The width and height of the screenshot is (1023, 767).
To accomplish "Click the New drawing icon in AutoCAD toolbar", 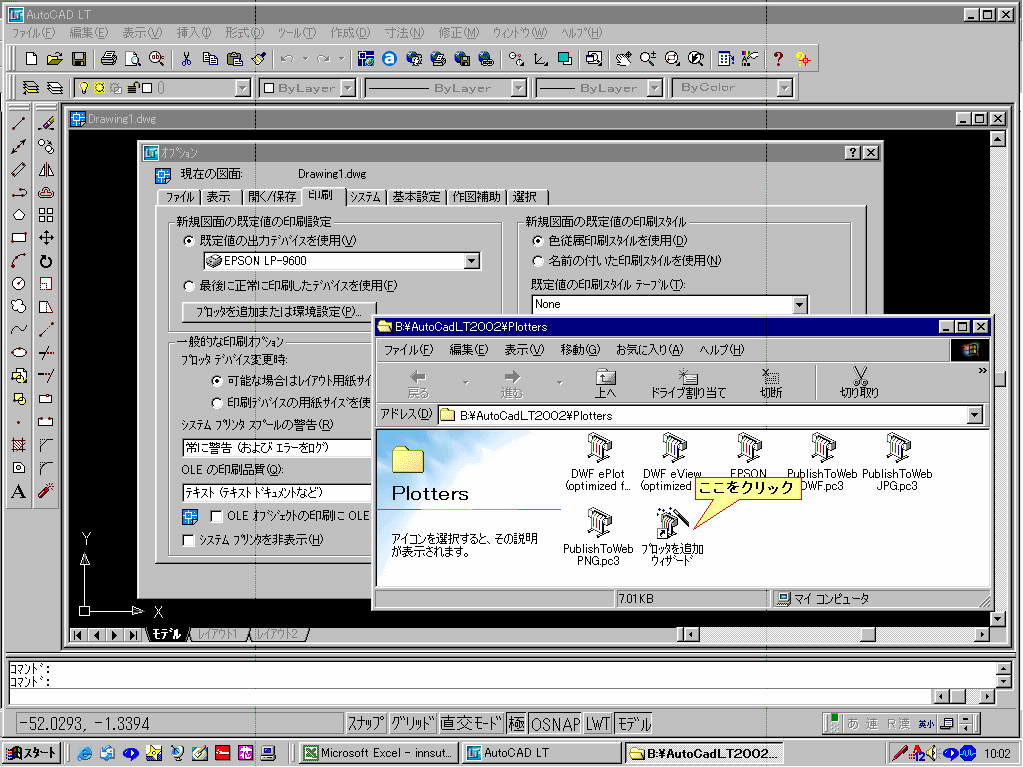I will click(31, 59).
